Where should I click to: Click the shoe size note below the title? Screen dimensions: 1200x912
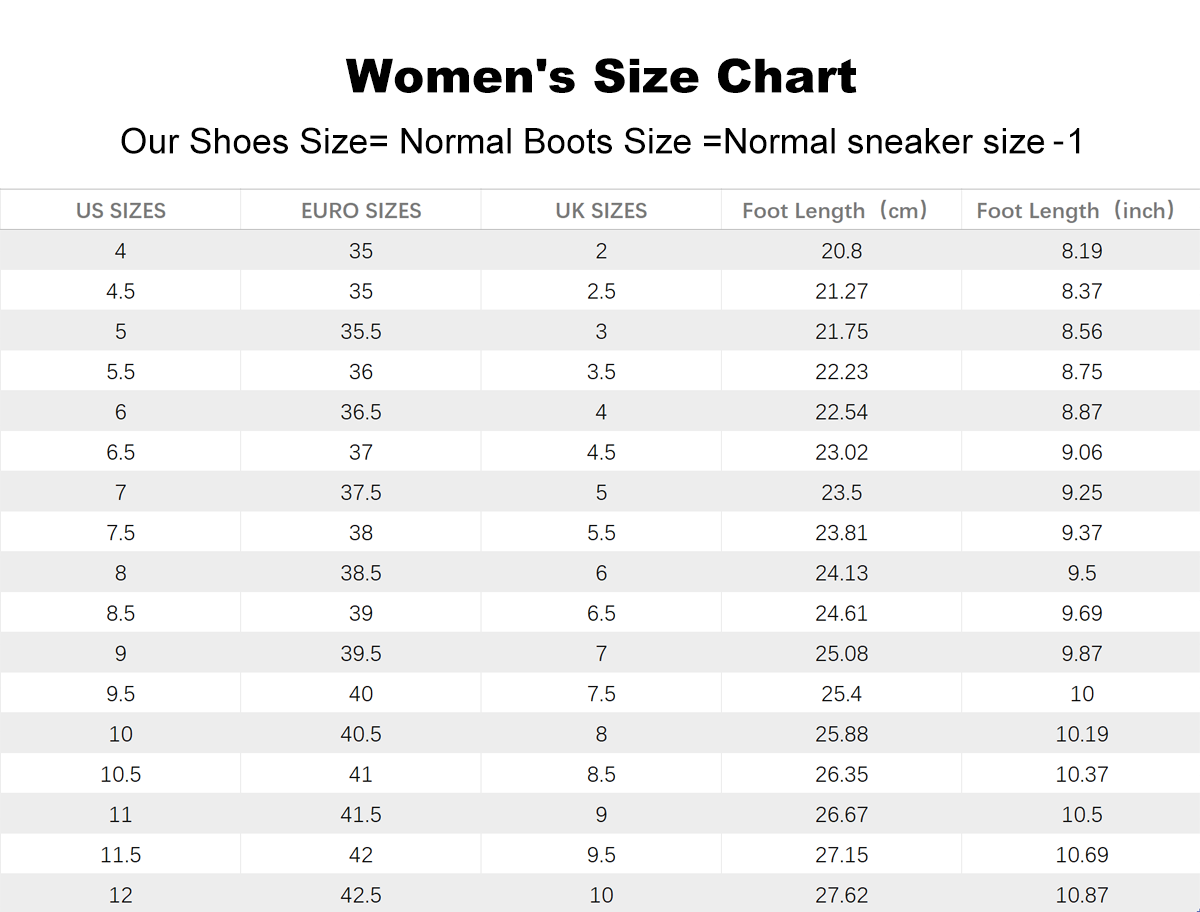click(601, 142)
